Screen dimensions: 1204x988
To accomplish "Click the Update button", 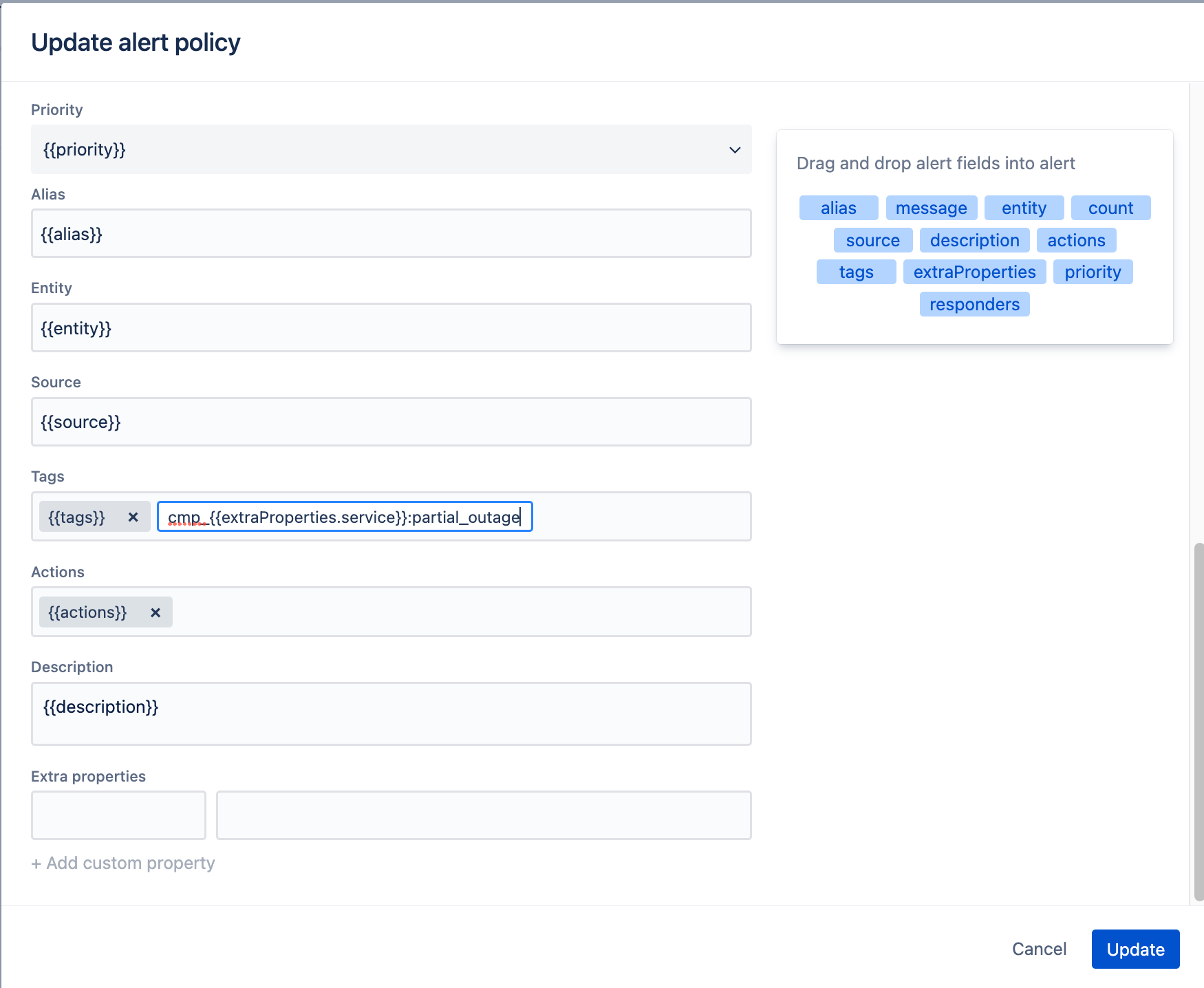I will [x=1135, y=949].
